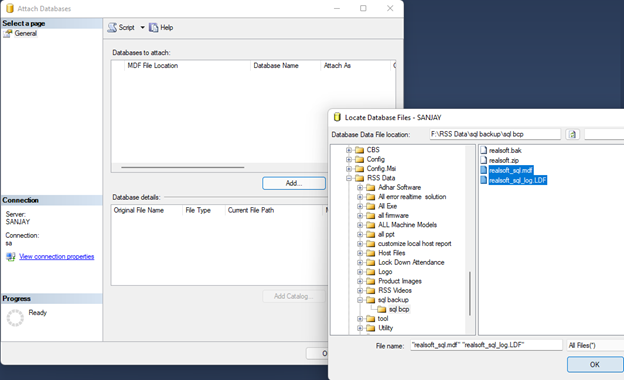Click the General page icon
The image size is (624, 380).
click(x=8, y=34)
